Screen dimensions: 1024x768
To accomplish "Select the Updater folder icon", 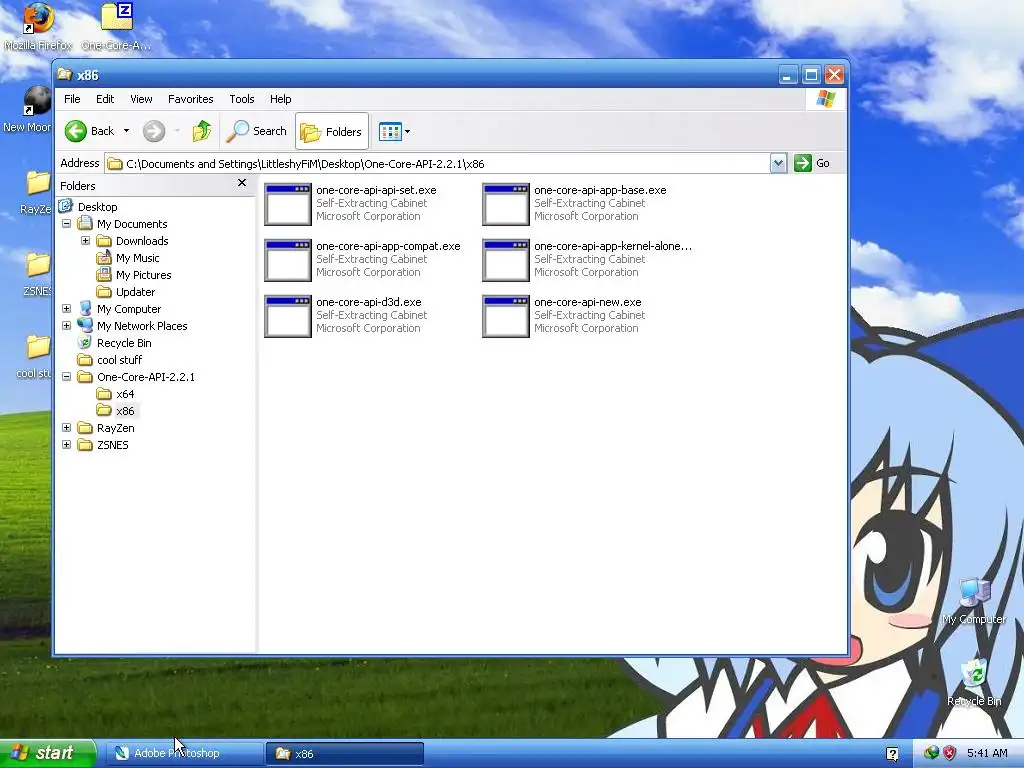I will tap(104, 291).
